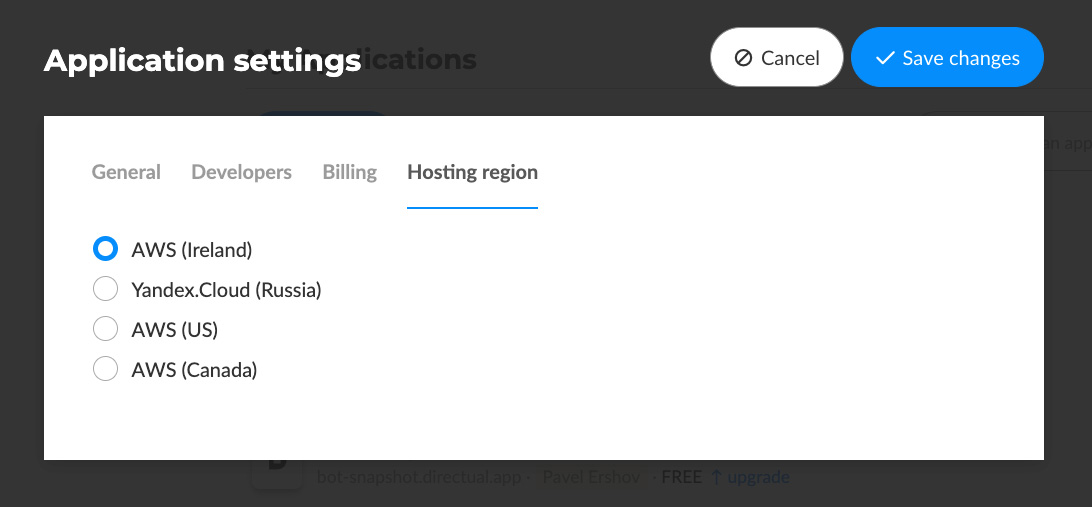This screenshot has height=507, width=1092.
Task: Select the AWS (Ireland) radio button
Action: pyautogui.click(x=105, y=249)
